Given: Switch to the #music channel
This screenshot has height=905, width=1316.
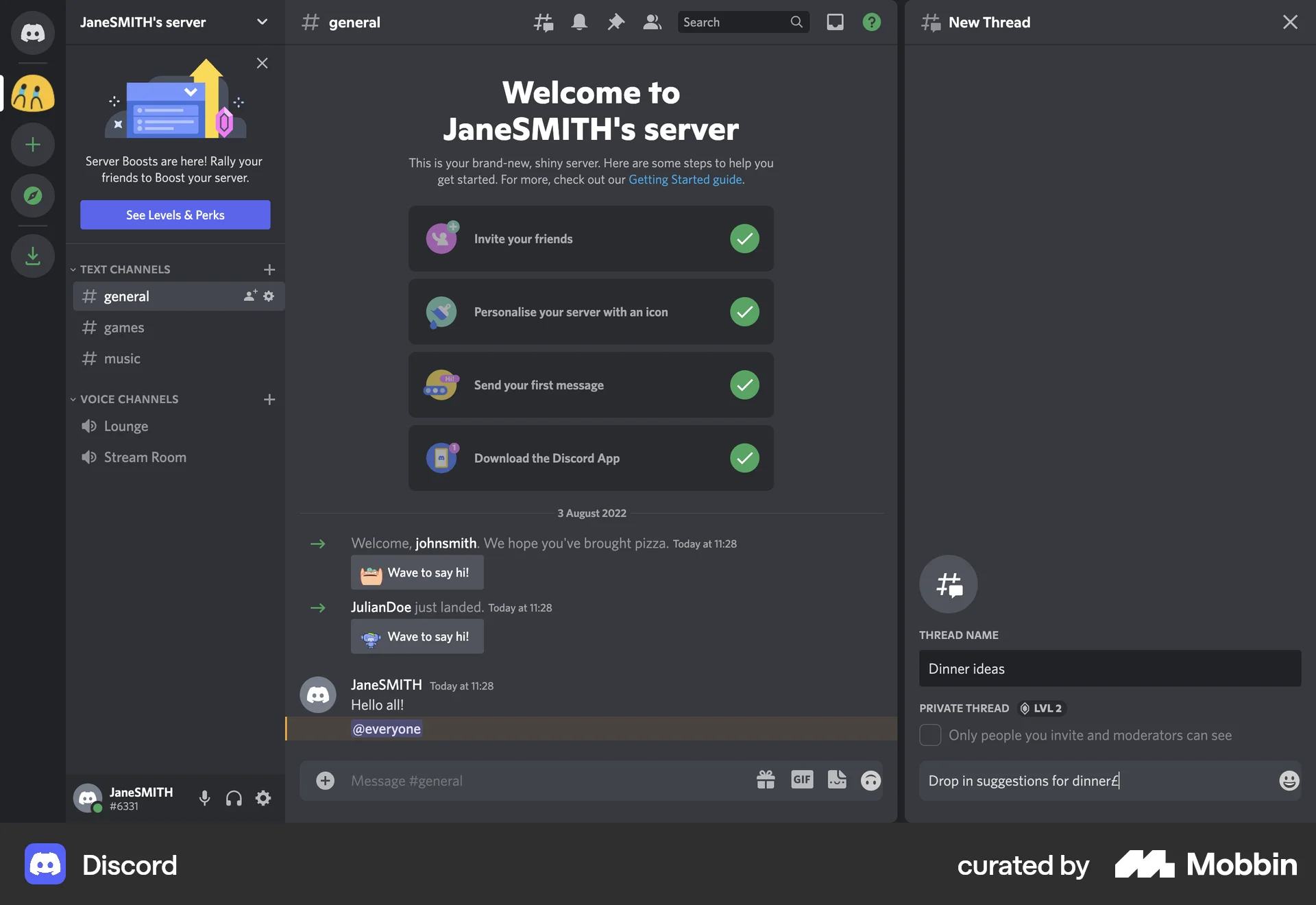Looking at the screenshot, I should 121,359.
